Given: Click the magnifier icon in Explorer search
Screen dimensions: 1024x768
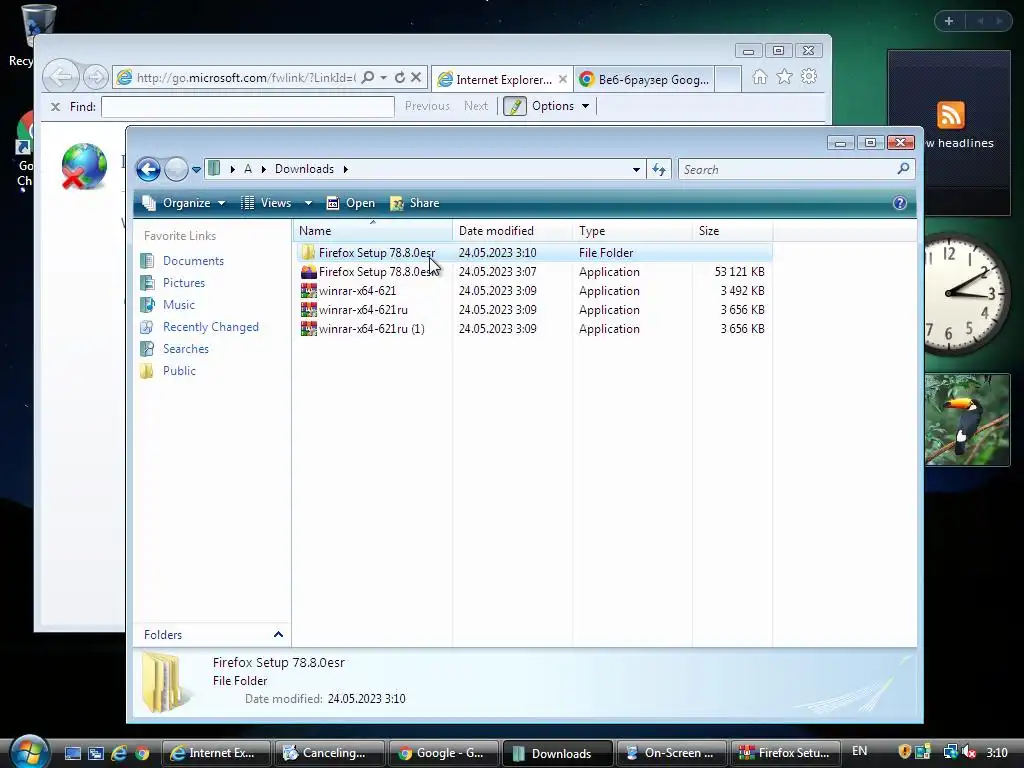Looking at the screenshot, I should pos(904,169).
